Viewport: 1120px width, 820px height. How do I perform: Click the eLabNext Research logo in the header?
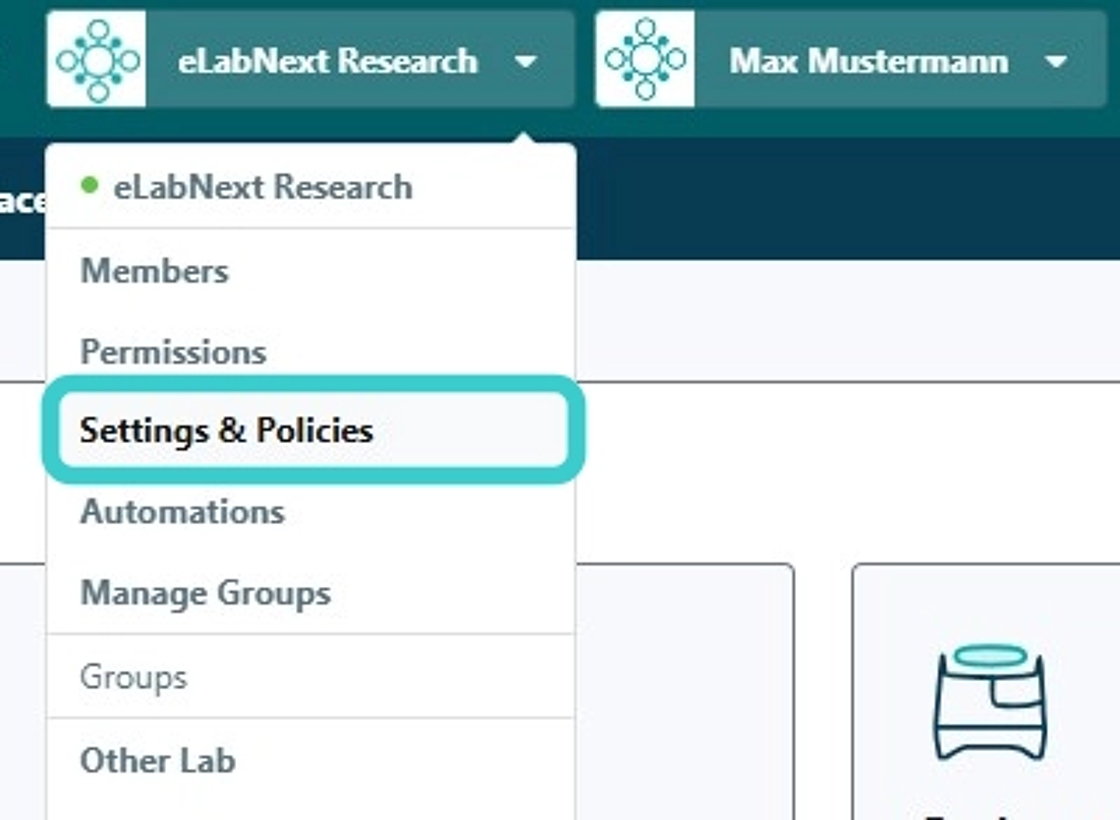coord(96,60)
